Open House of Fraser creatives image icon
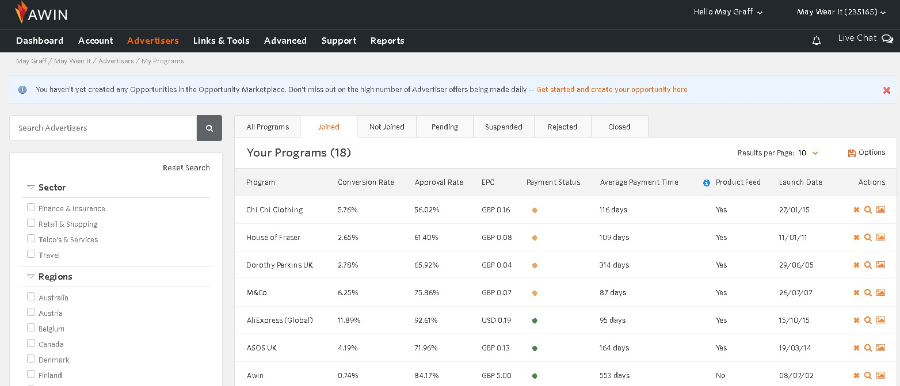 tap(880, 237)
